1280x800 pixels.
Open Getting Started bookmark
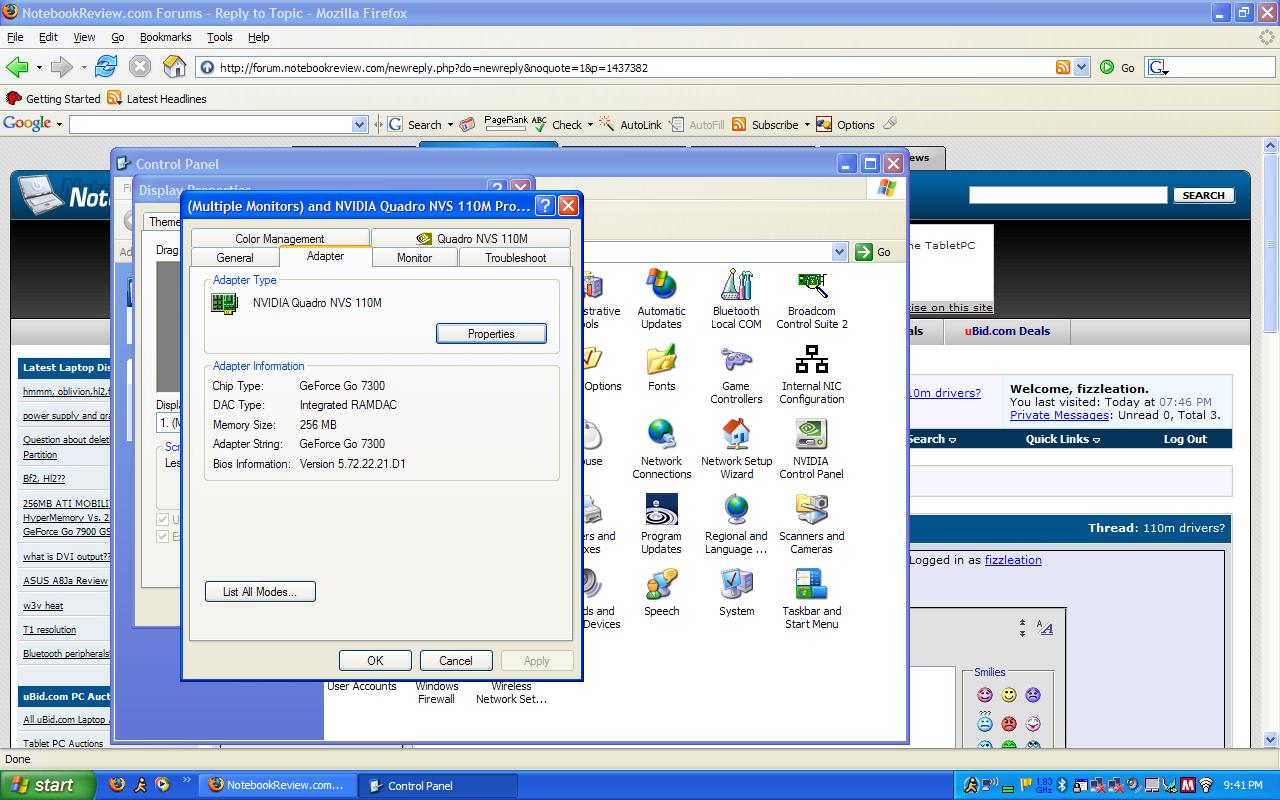(54, 98)
